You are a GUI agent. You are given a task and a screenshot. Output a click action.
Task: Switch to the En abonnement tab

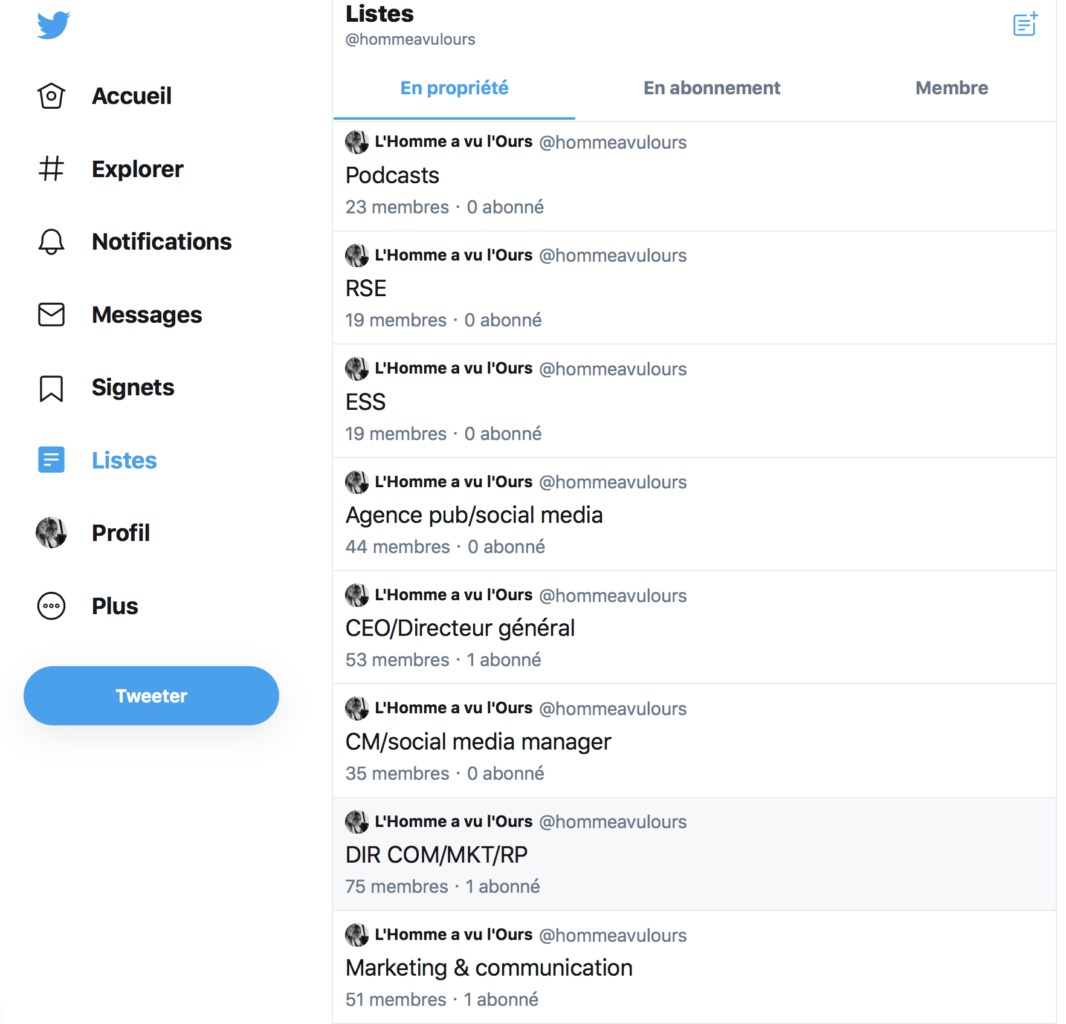coord(712,88)
